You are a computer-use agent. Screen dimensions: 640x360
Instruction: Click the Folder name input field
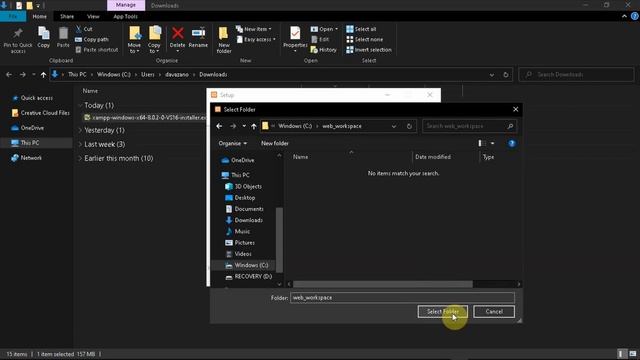point(402,298)
